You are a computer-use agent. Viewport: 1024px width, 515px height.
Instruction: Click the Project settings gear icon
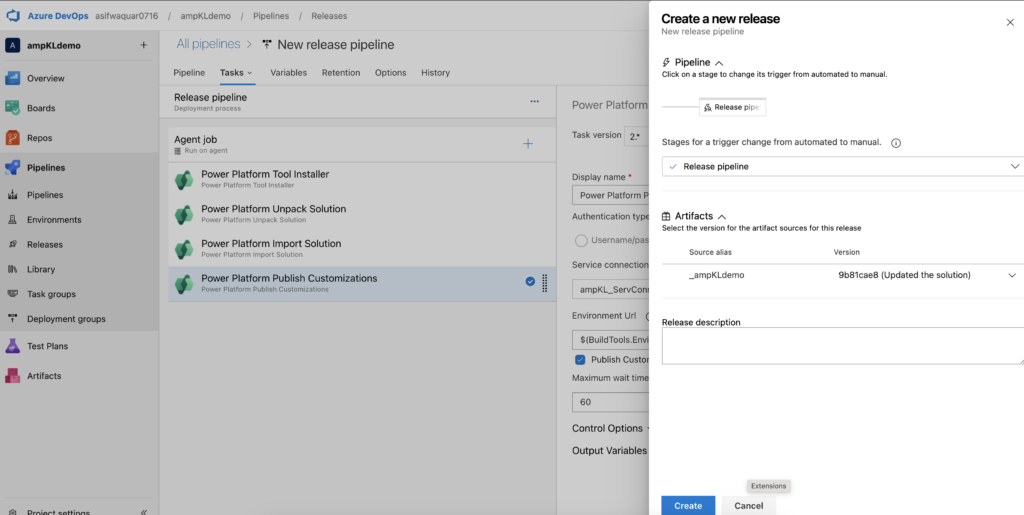click(12, 512)
